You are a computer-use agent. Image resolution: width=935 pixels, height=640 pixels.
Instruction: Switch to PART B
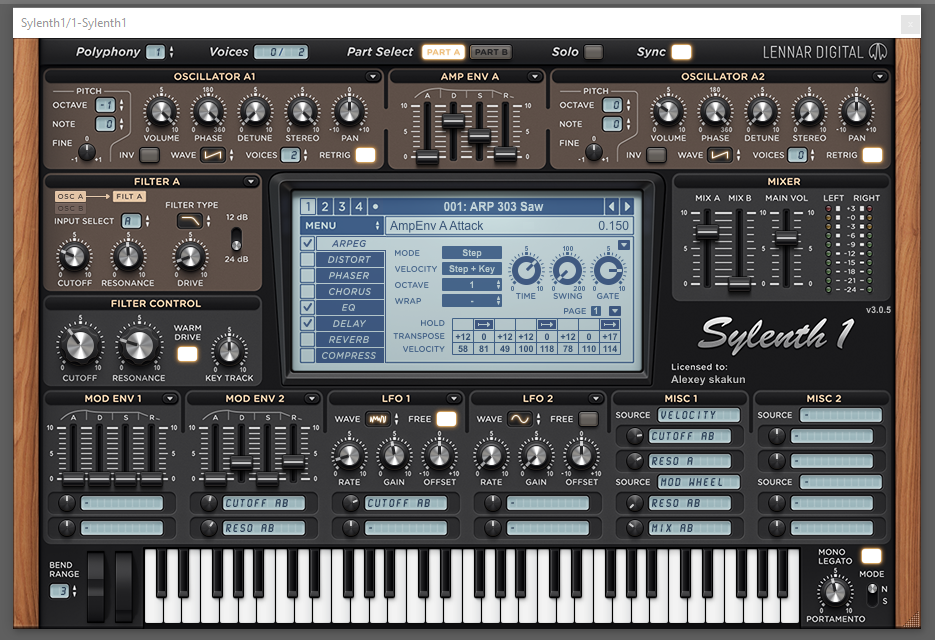pos(491,52)
